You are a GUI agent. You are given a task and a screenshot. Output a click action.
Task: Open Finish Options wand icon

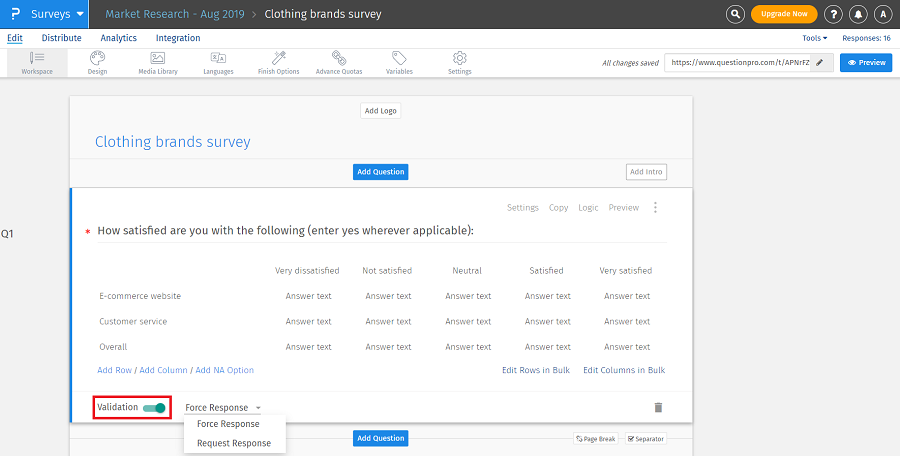pyautogui.click(x=279, y=59)
